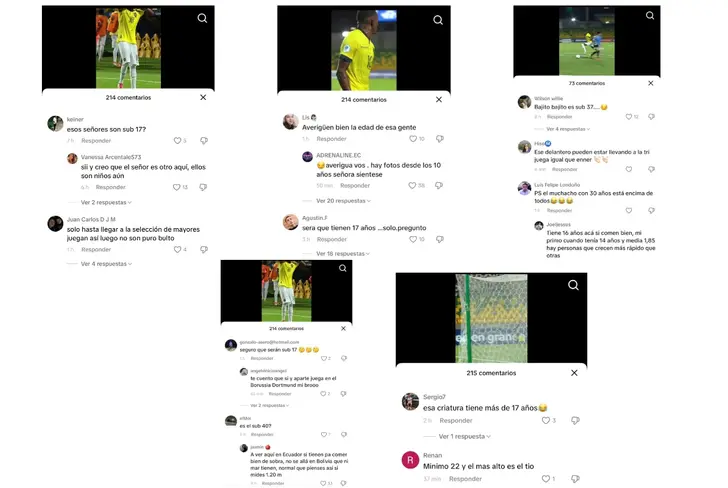This screenshot has height=488, width=728.
Task: Open Sergio7's profile avatar
Action: click(410, 402)
